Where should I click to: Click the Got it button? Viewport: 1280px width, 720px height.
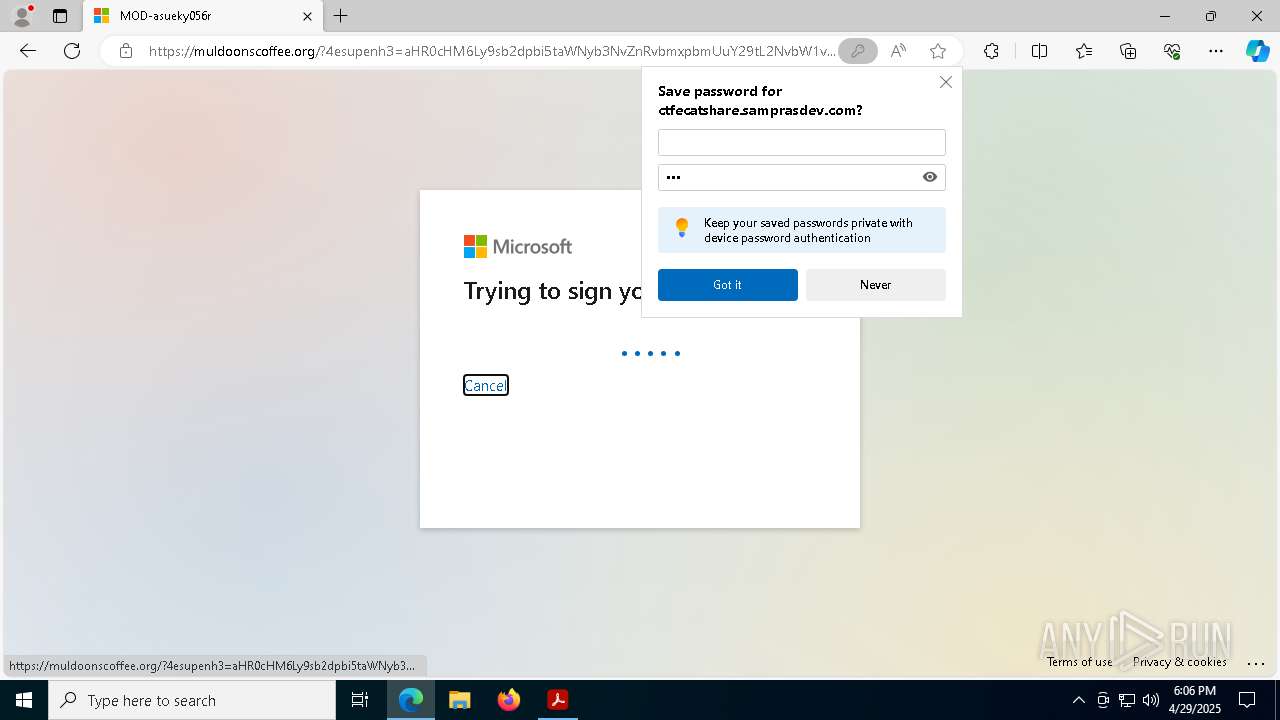pyautogui.click(x=728, y=285)
